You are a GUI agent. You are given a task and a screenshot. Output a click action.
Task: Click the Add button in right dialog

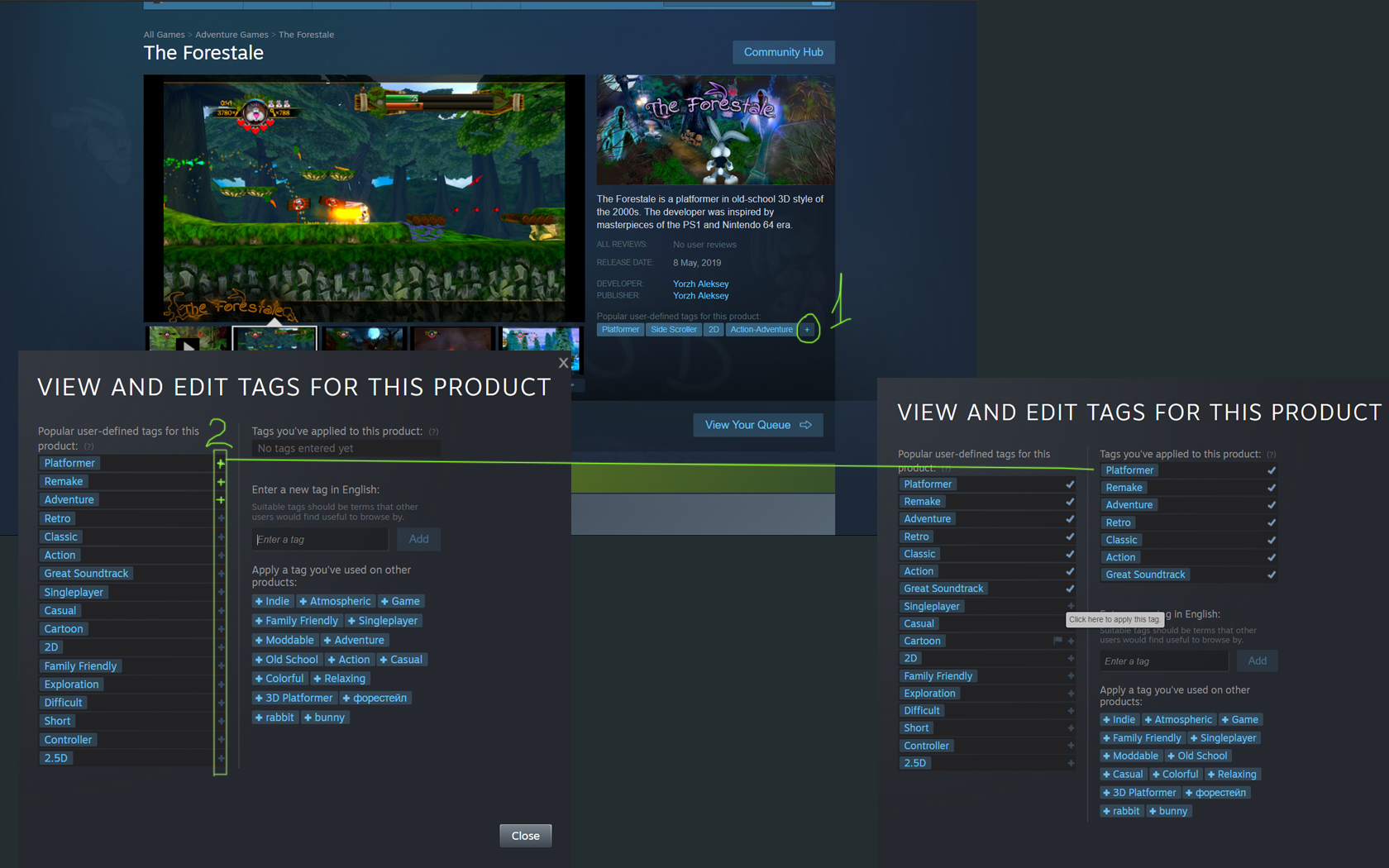click(x=1257, y=661)
